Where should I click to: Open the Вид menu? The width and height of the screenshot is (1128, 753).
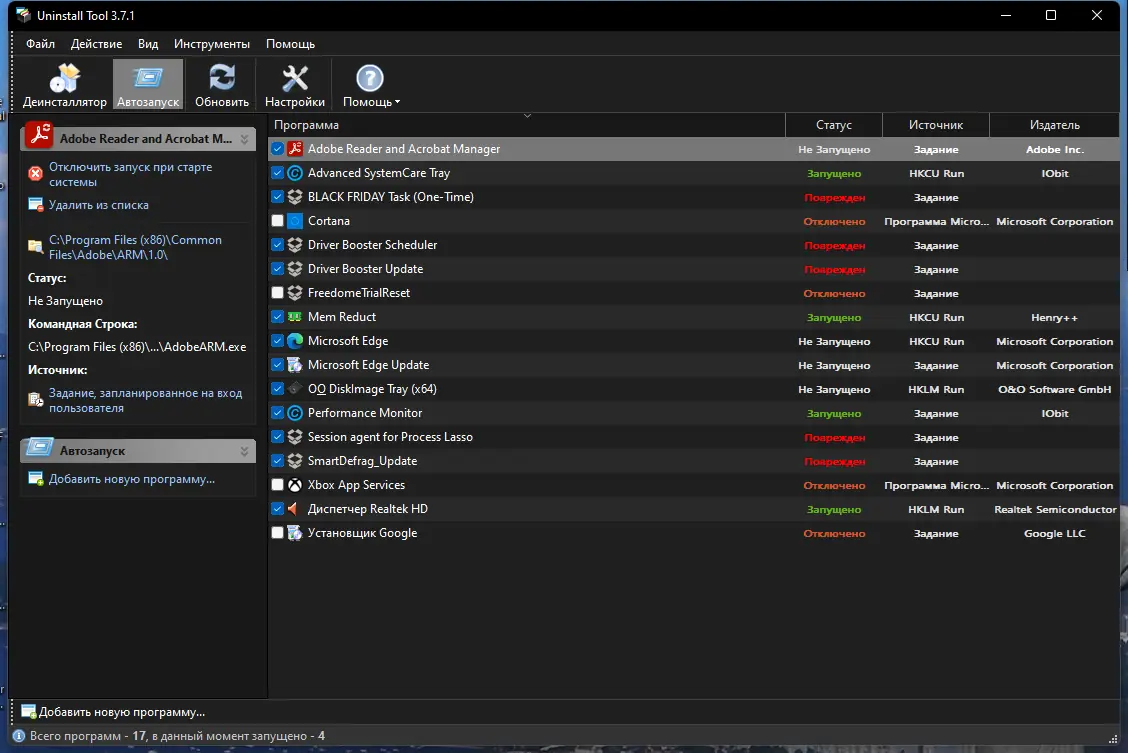tap(148, 44)
